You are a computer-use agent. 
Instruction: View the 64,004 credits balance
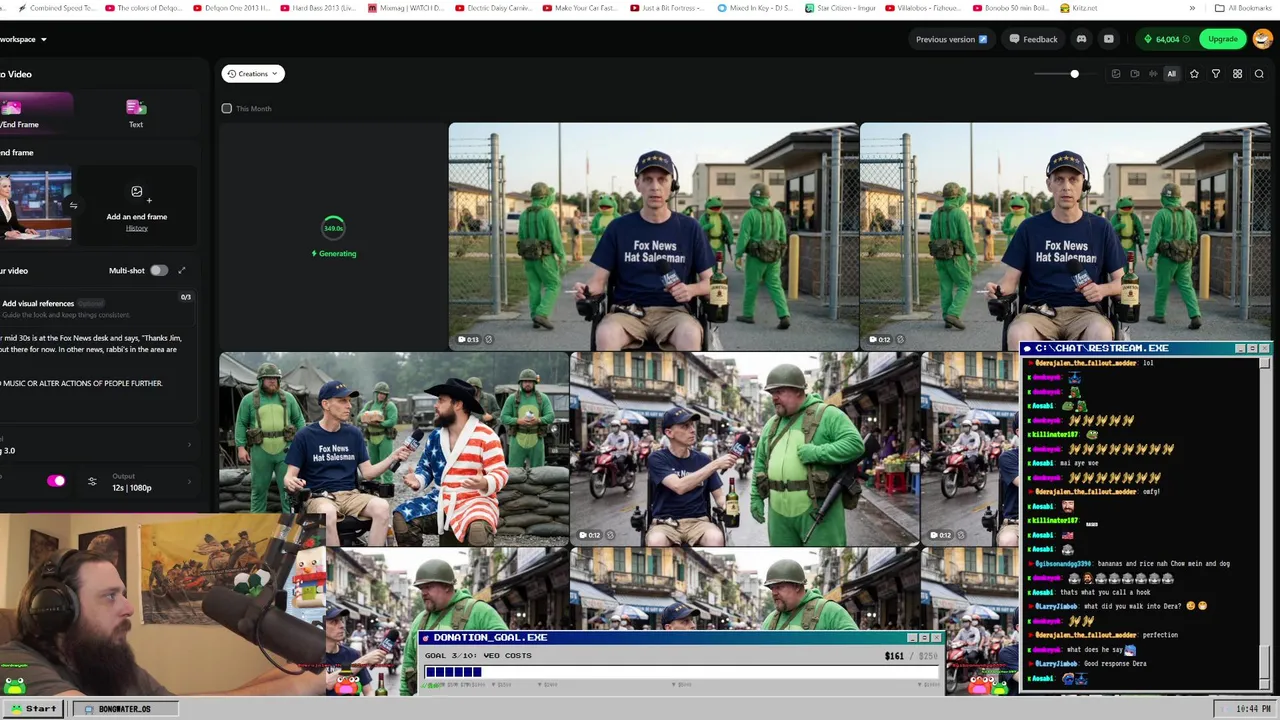point(1167,39)
